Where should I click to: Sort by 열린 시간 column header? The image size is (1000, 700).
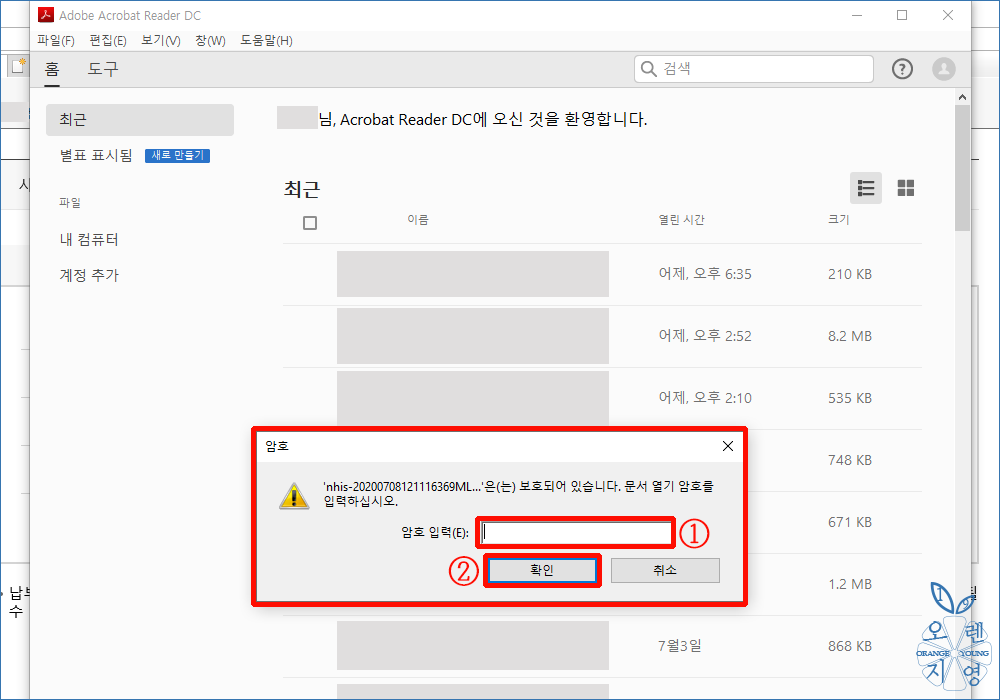coord(681,220)
